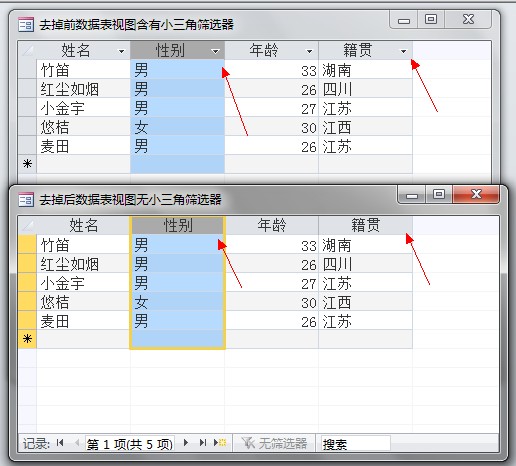Select all records corner in lower table
Screen dimensions: 516x466
coord(27,225)
